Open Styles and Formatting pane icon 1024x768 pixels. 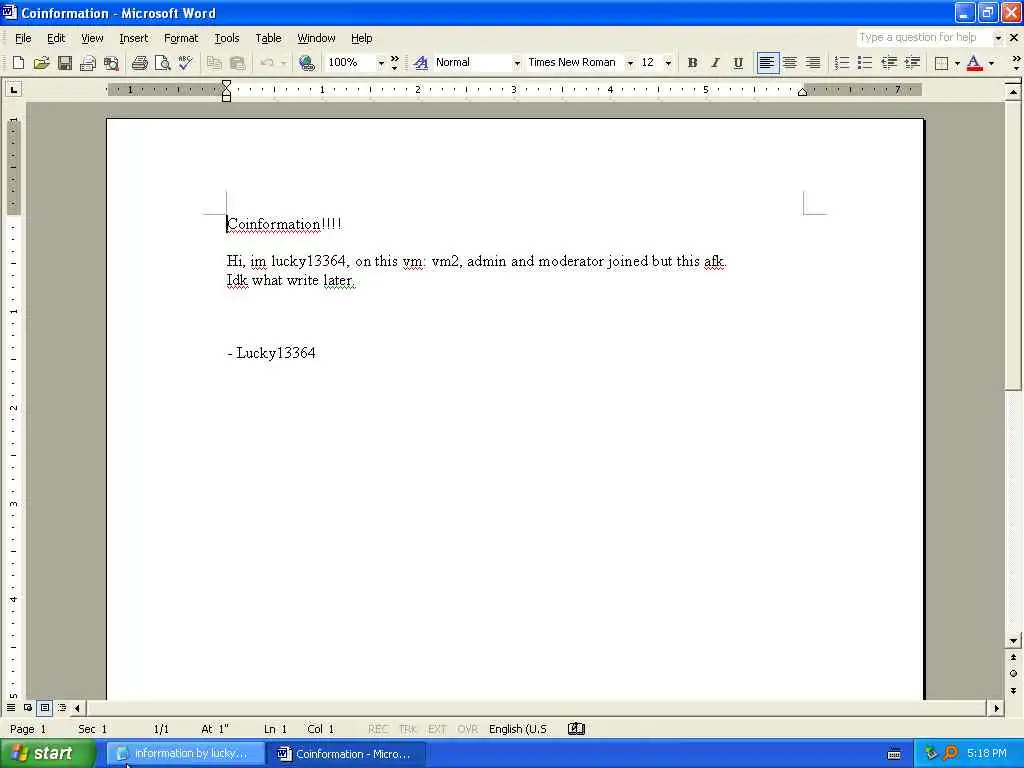pyautogui.click(x=421, y=63)
